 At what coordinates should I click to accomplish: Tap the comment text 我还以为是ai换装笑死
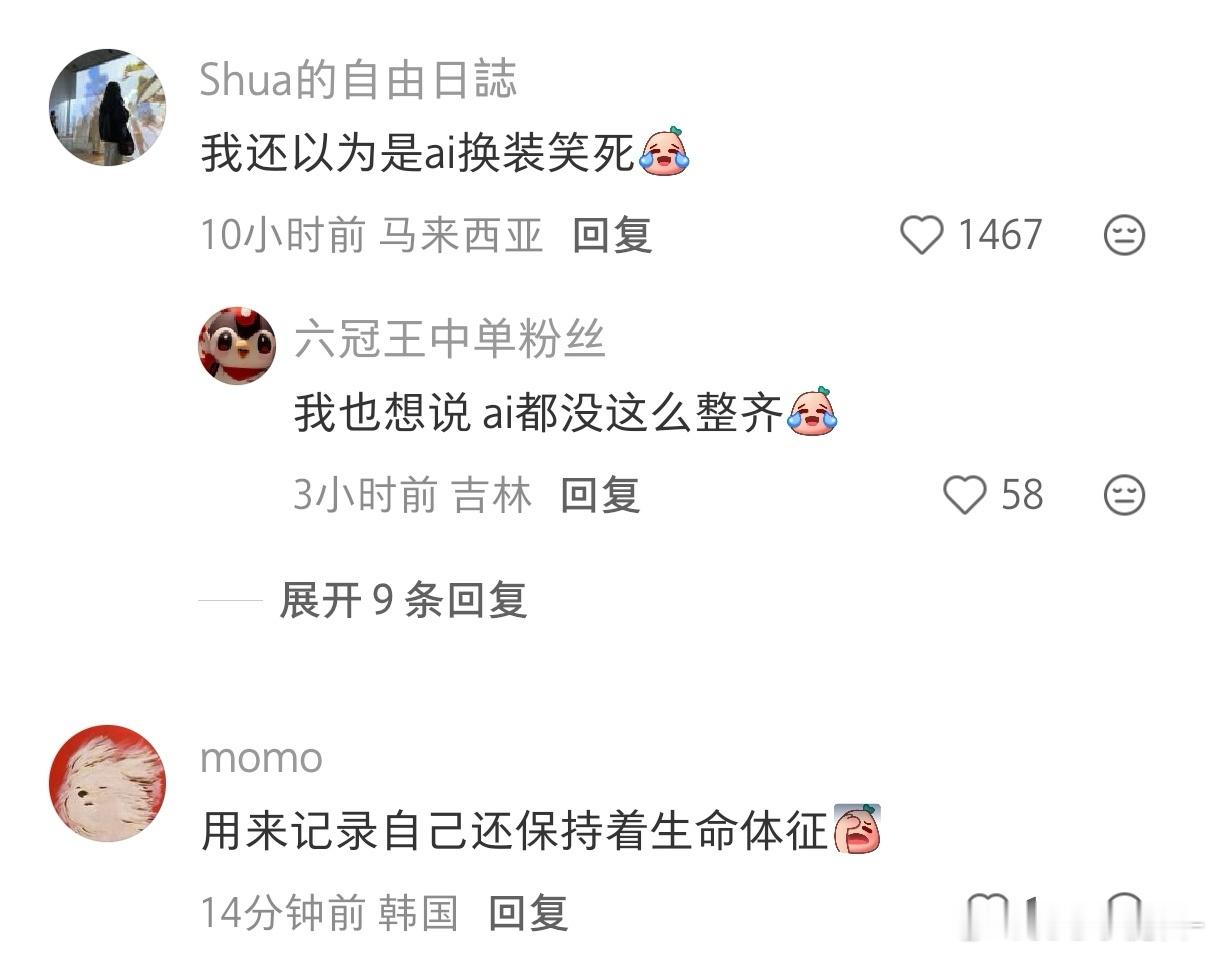(418, 155)
